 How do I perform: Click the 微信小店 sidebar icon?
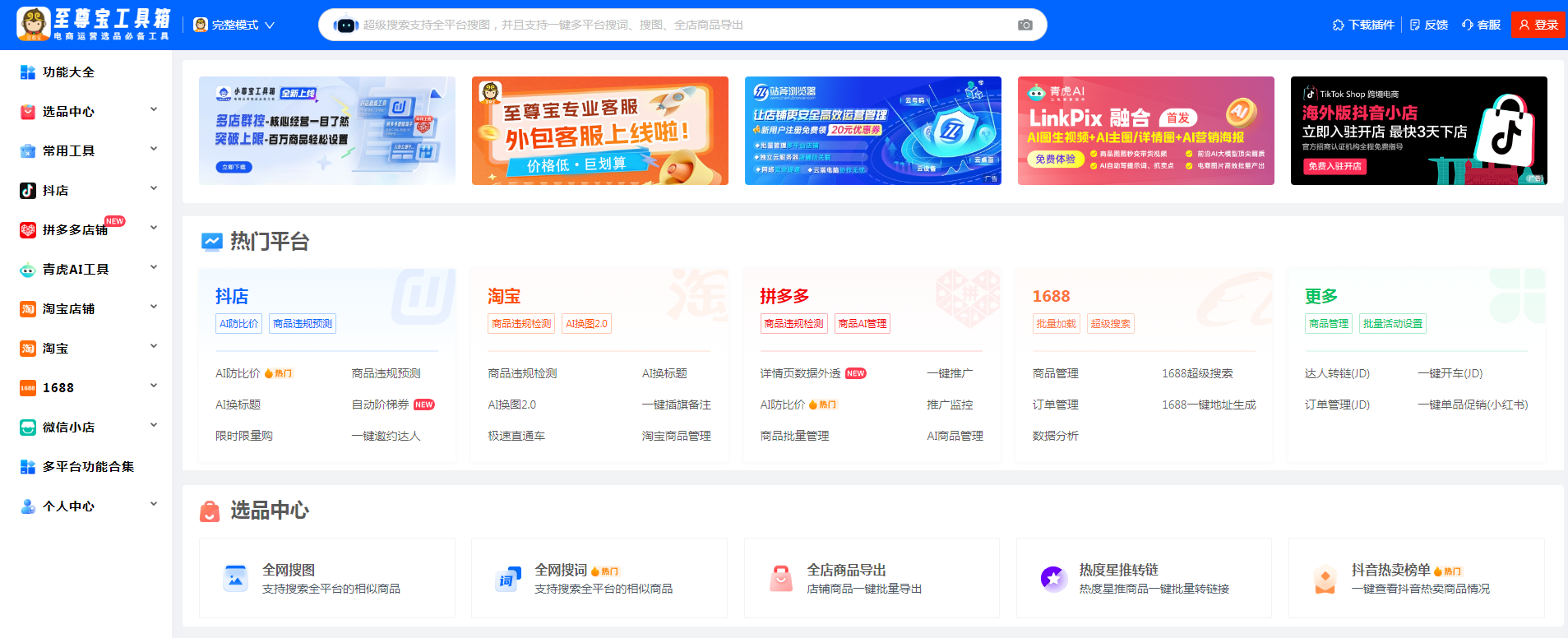(28, 428)
